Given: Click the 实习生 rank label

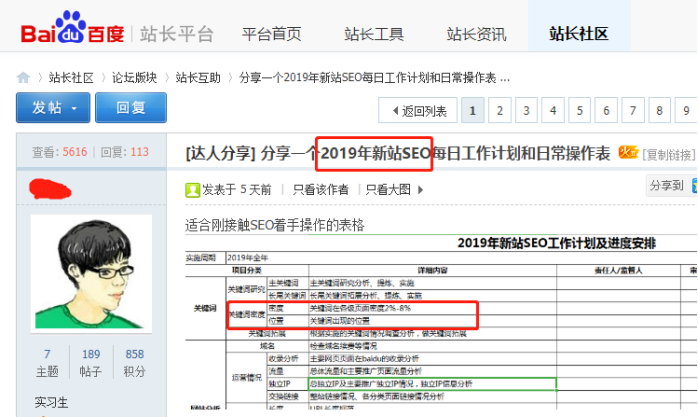Looking at the screenshot, I should tap(52, 403).
